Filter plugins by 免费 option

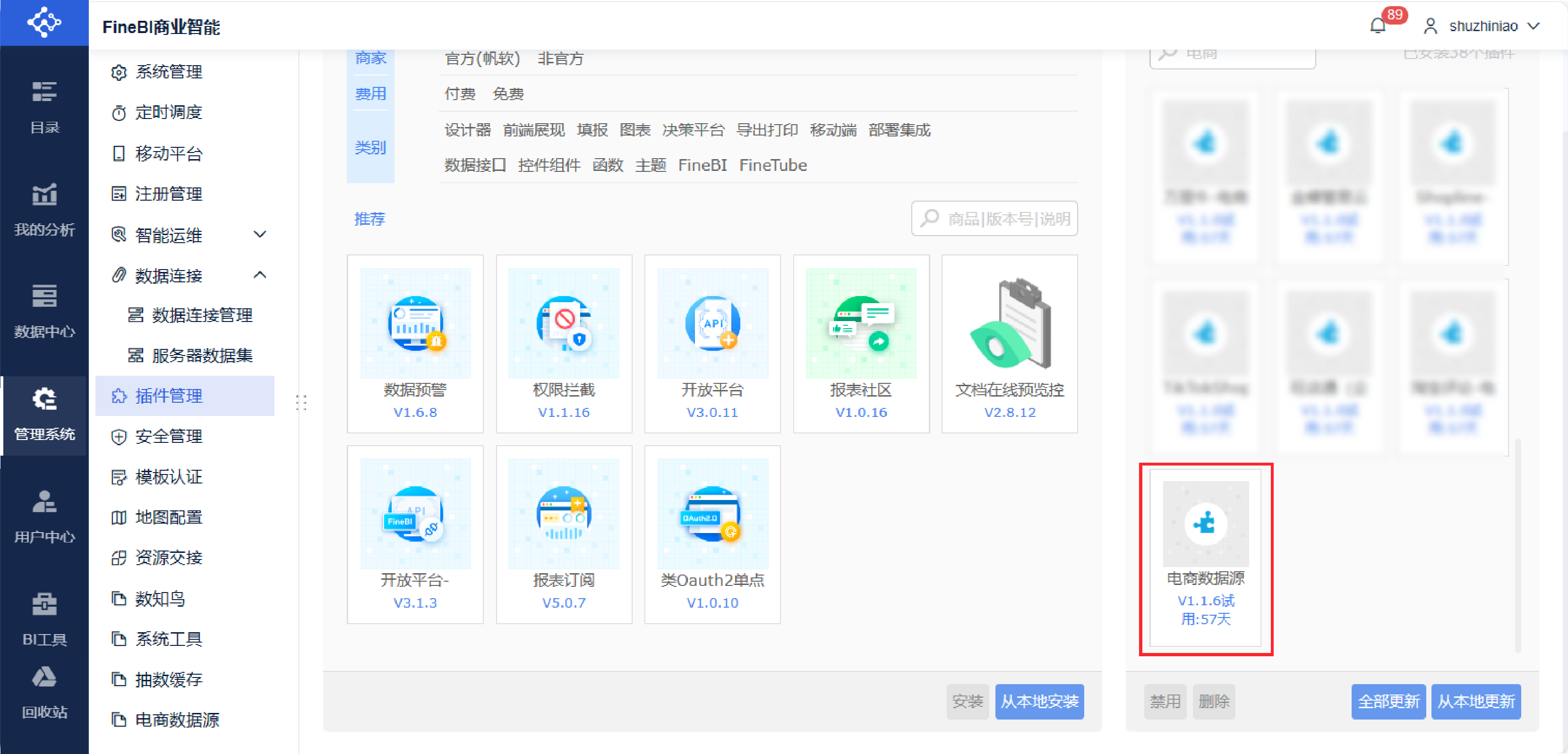click(508, 93)
